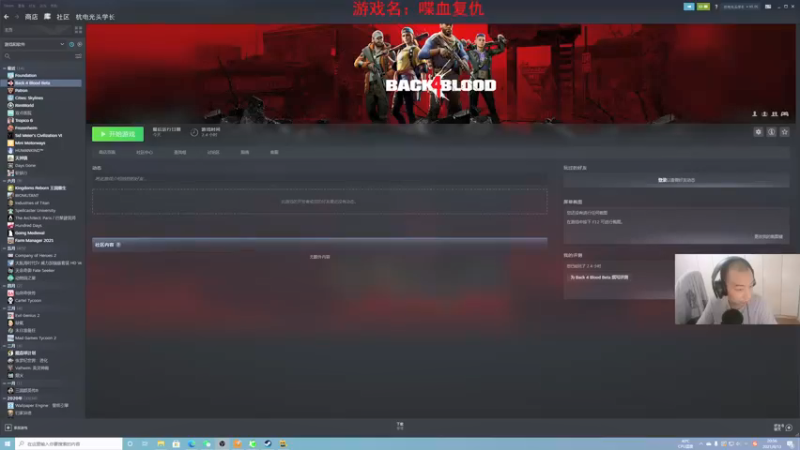Collapse the 六月 month category
The width and height of the screenshot is (800, 450).
point(5,181)
